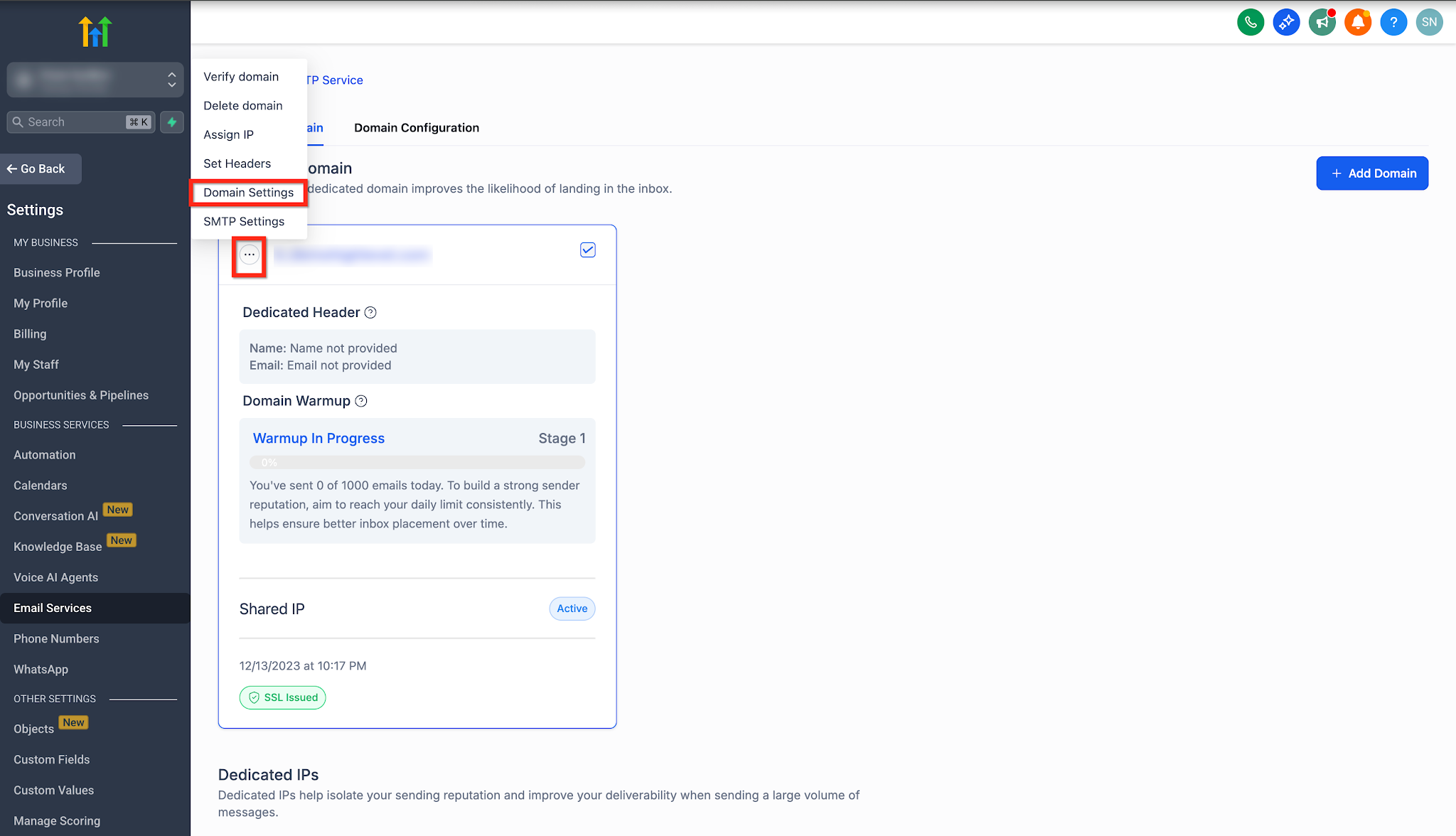Click the Go Back button

pos(41,169)
